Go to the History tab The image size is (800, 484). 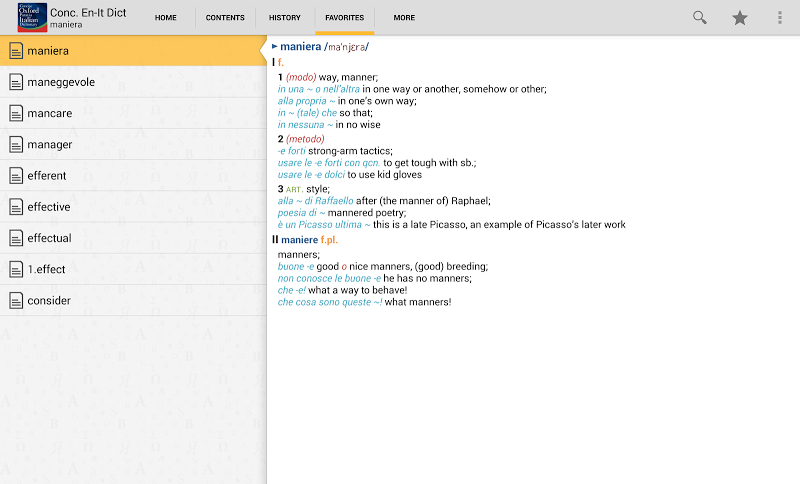pyautogui.click(x=285, y=18)
